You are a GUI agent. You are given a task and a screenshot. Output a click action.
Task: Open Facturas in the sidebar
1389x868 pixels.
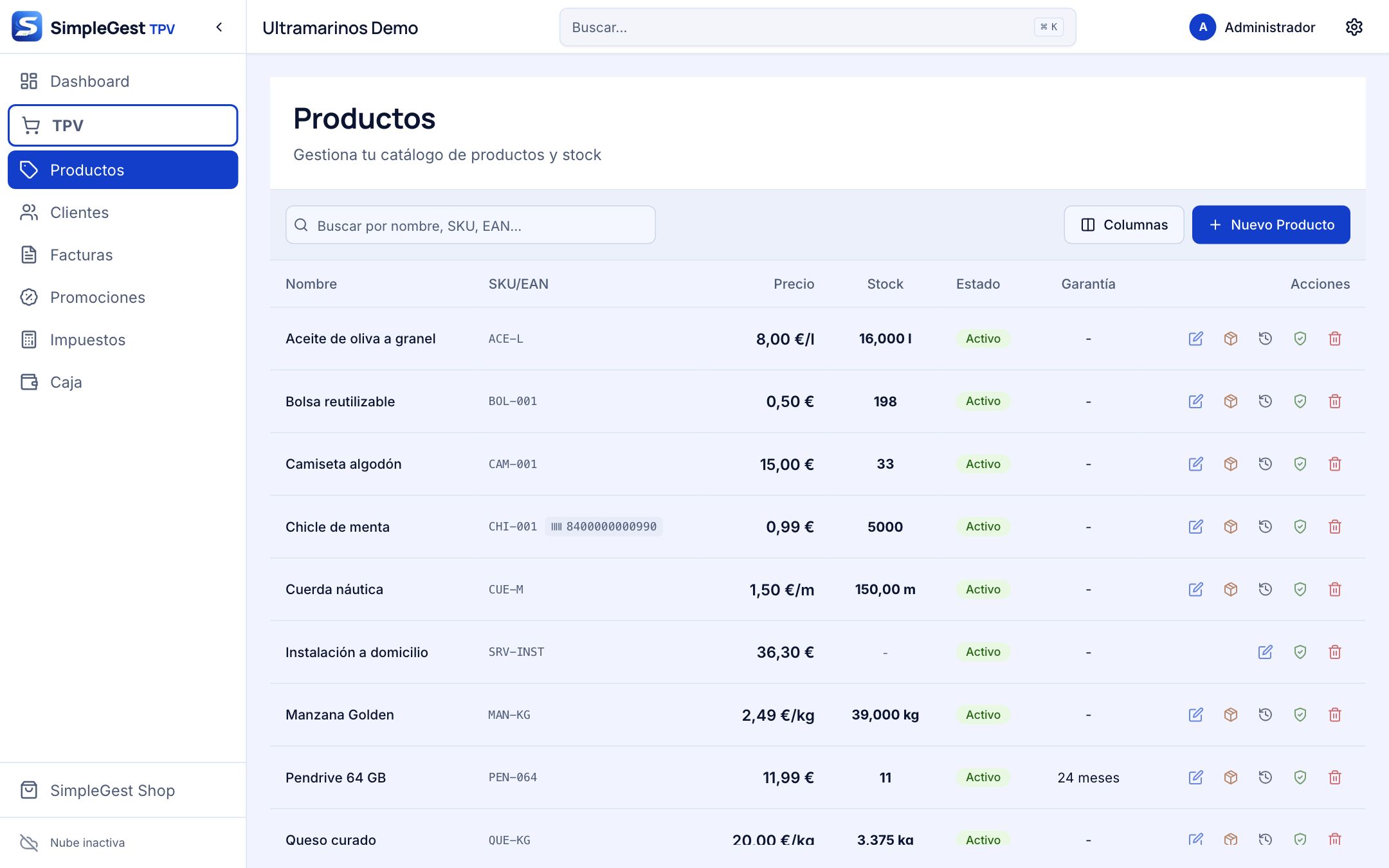[123, 255]
